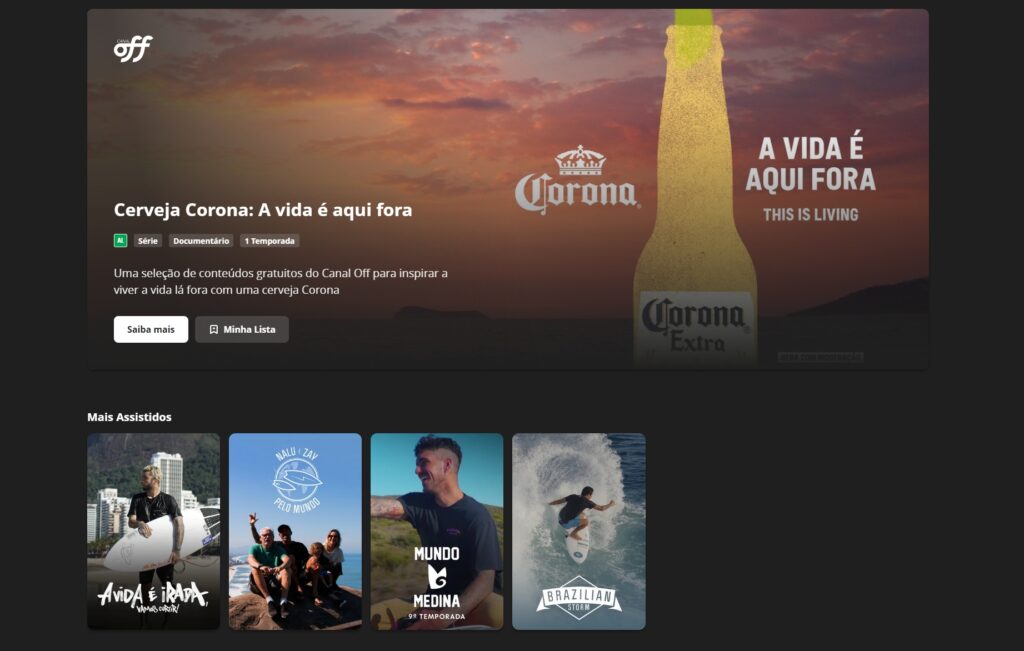The image size is (1024, 651).
Task: Select the Documentário genre tag
Action: click(201, 241)
